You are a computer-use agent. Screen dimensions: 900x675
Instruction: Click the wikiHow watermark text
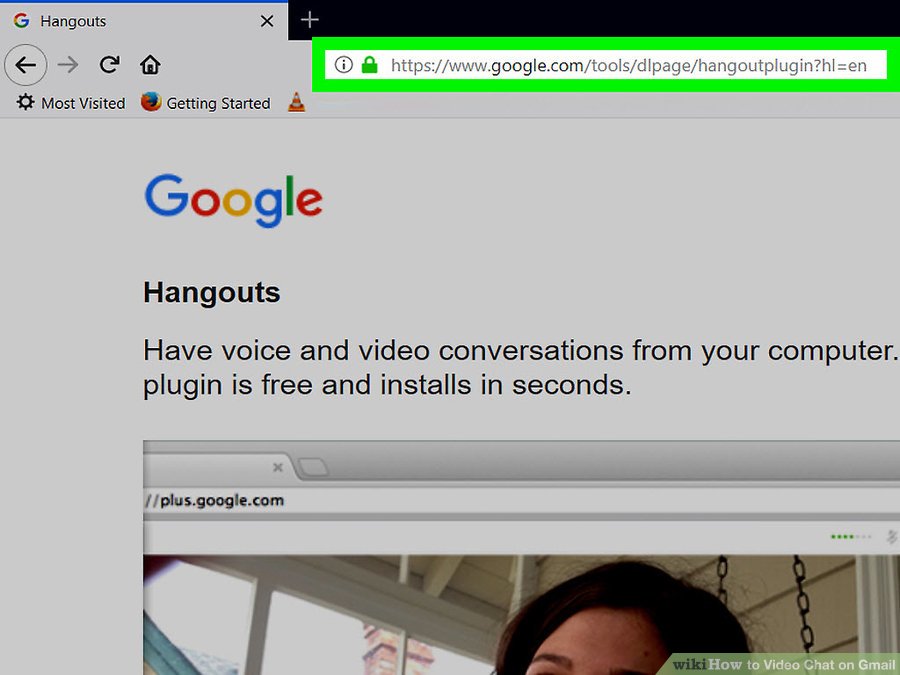[783, 664]
